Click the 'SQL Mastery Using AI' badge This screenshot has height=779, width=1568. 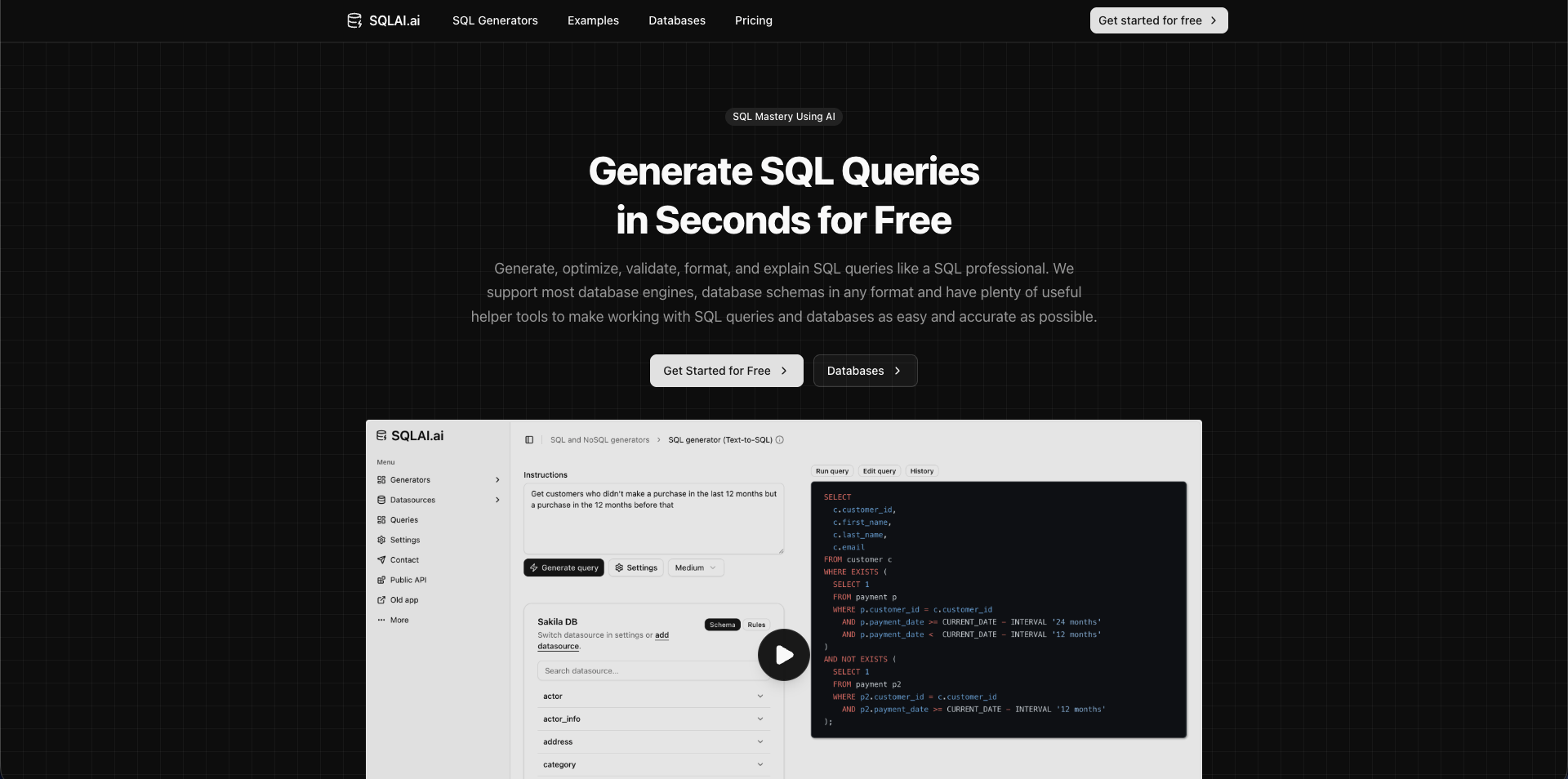pos(784,117)
